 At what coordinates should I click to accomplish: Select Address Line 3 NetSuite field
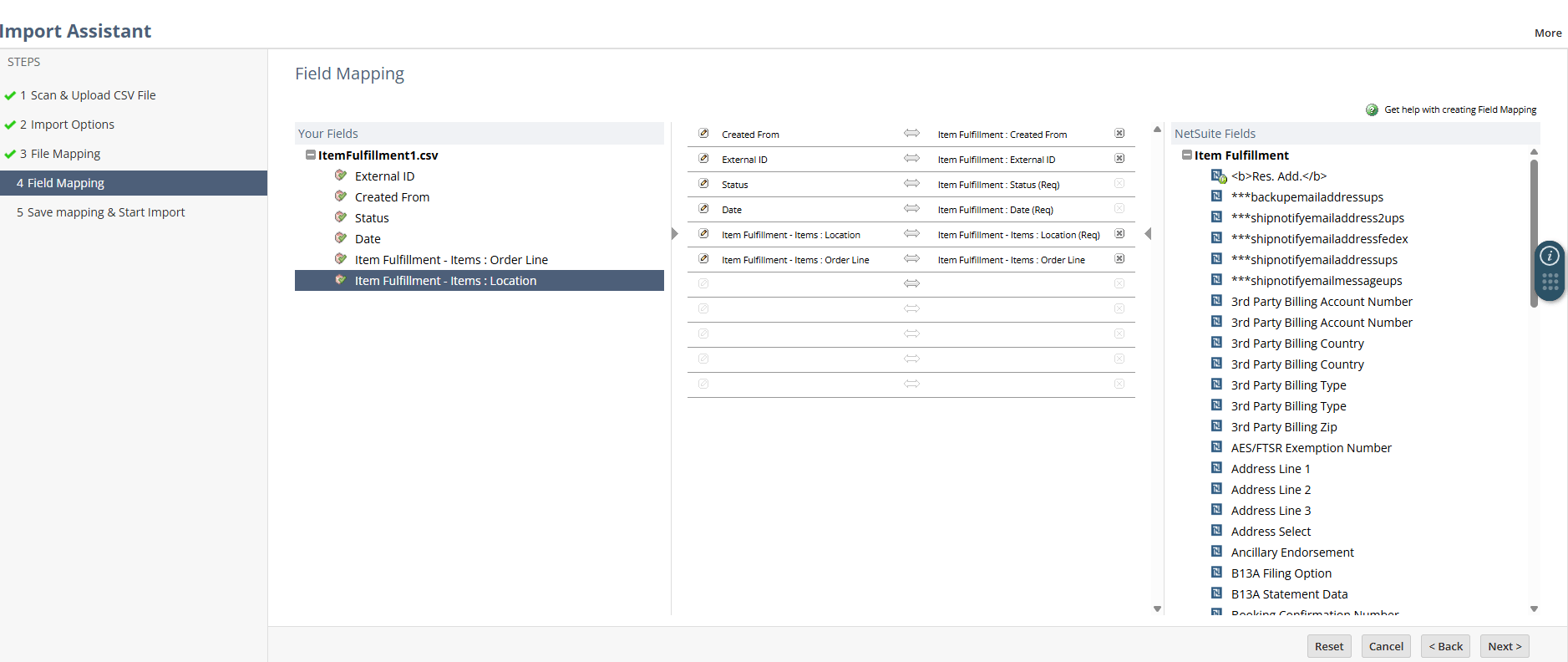[x=1271, y=511]
